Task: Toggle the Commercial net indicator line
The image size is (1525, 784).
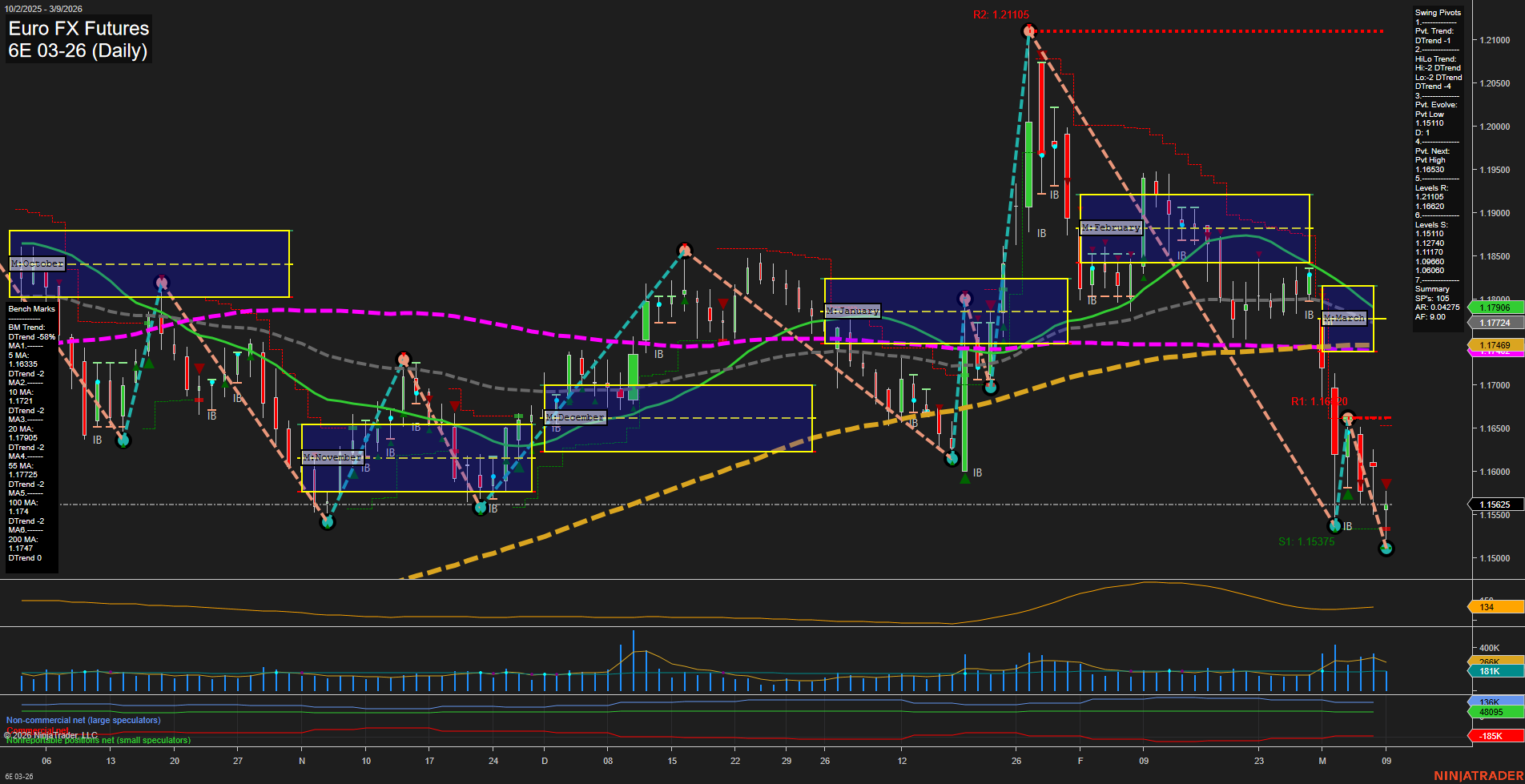Action: click(x=38, y=730)
